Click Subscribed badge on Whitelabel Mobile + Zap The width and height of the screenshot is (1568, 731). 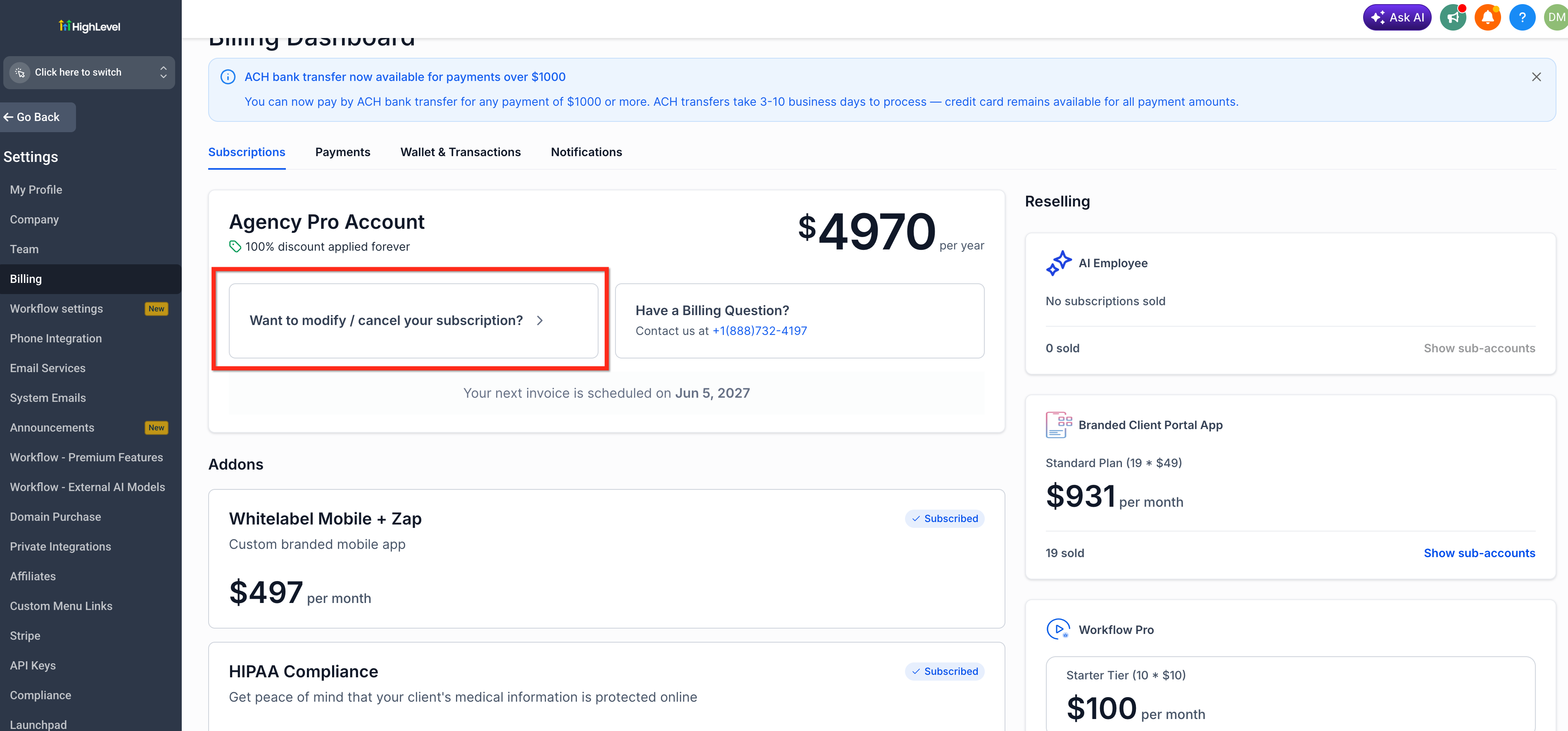[x=945, y=519]
